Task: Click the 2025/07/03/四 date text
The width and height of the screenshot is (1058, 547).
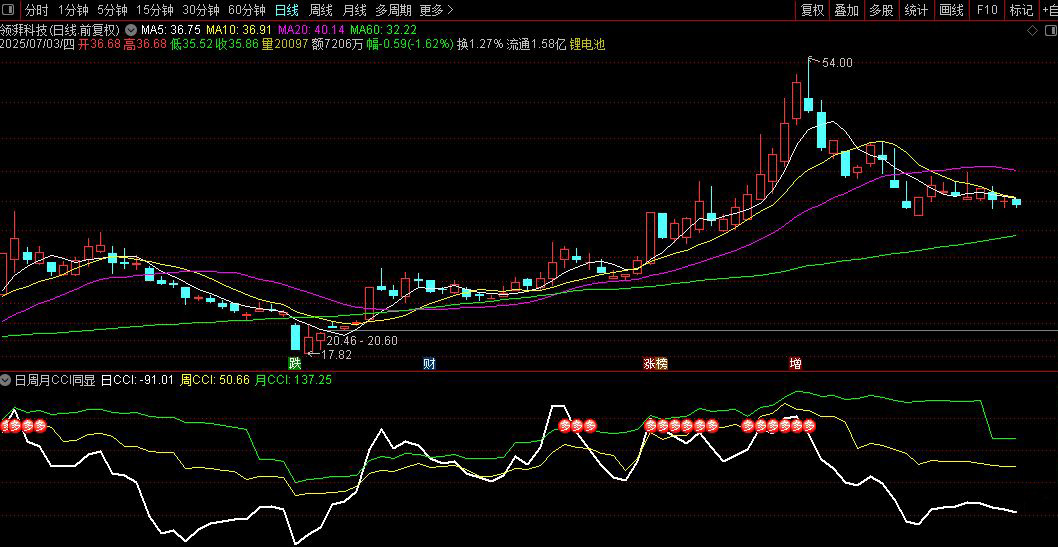Action: click(x=38, y=45)
